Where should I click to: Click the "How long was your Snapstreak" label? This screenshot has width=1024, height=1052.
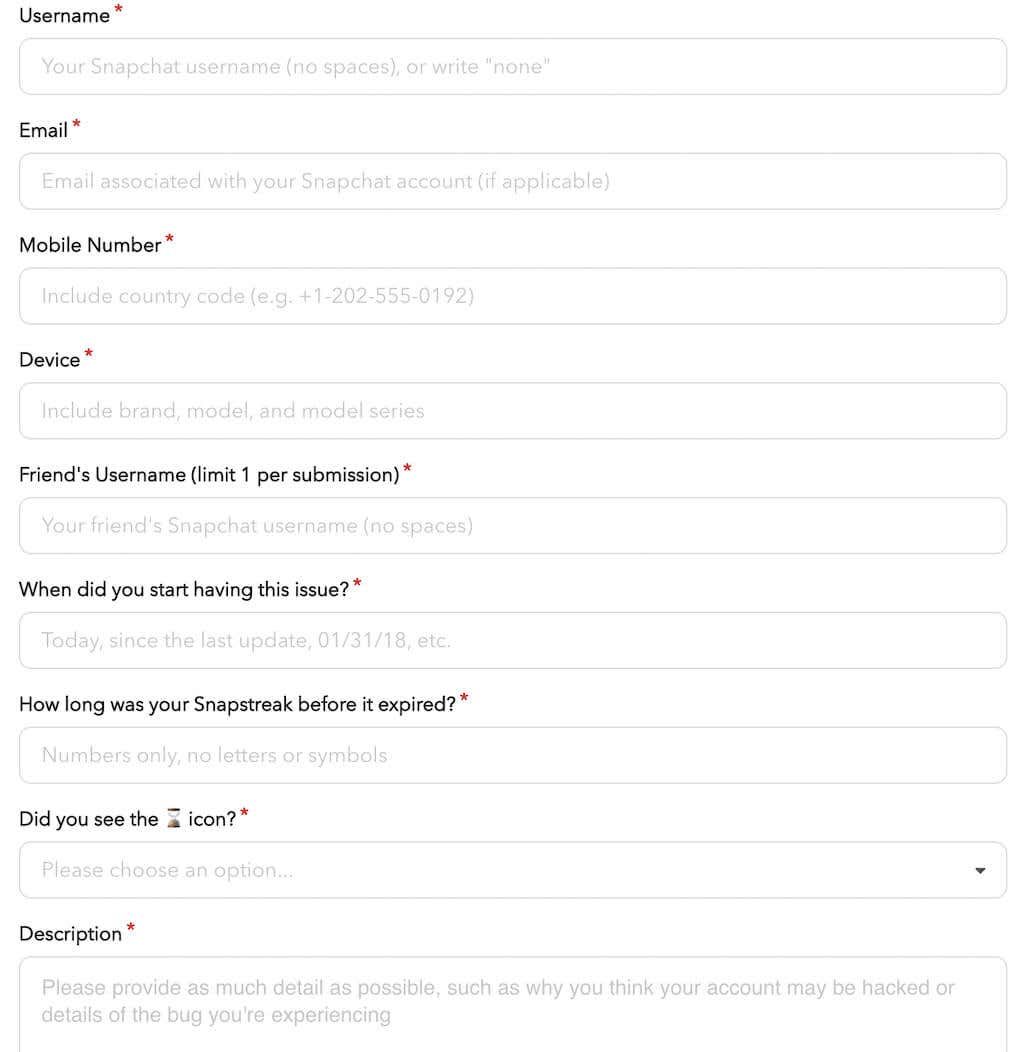click(237, 705)
